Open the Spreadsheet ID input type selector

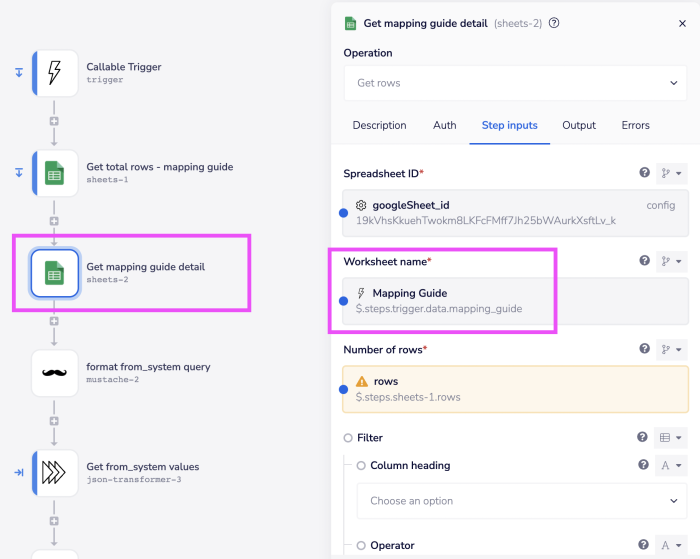click(x=672, y=173)
